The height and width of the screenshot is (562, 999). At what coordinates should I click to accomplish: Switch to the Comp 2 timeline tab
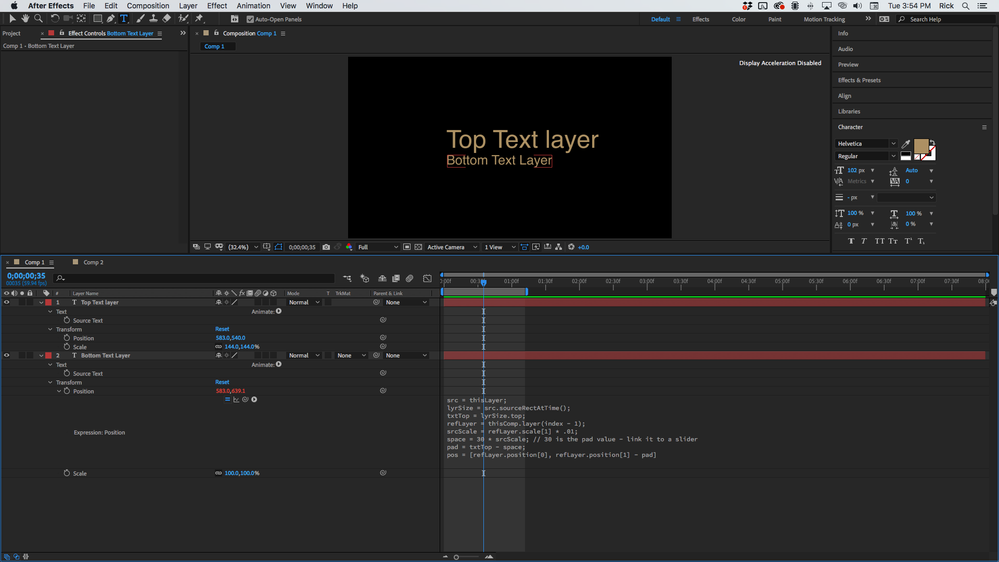(93, 263)
